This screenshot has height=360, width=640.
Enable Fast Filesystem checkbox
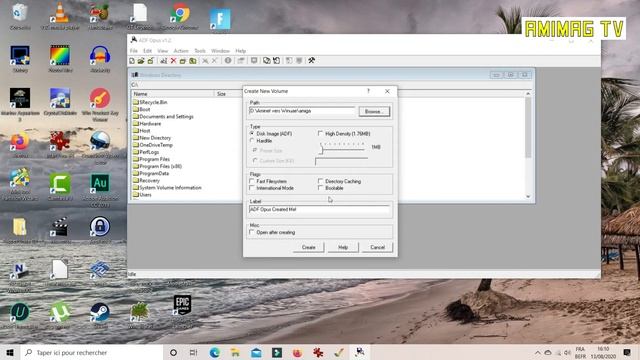click(x=252, y=181)
